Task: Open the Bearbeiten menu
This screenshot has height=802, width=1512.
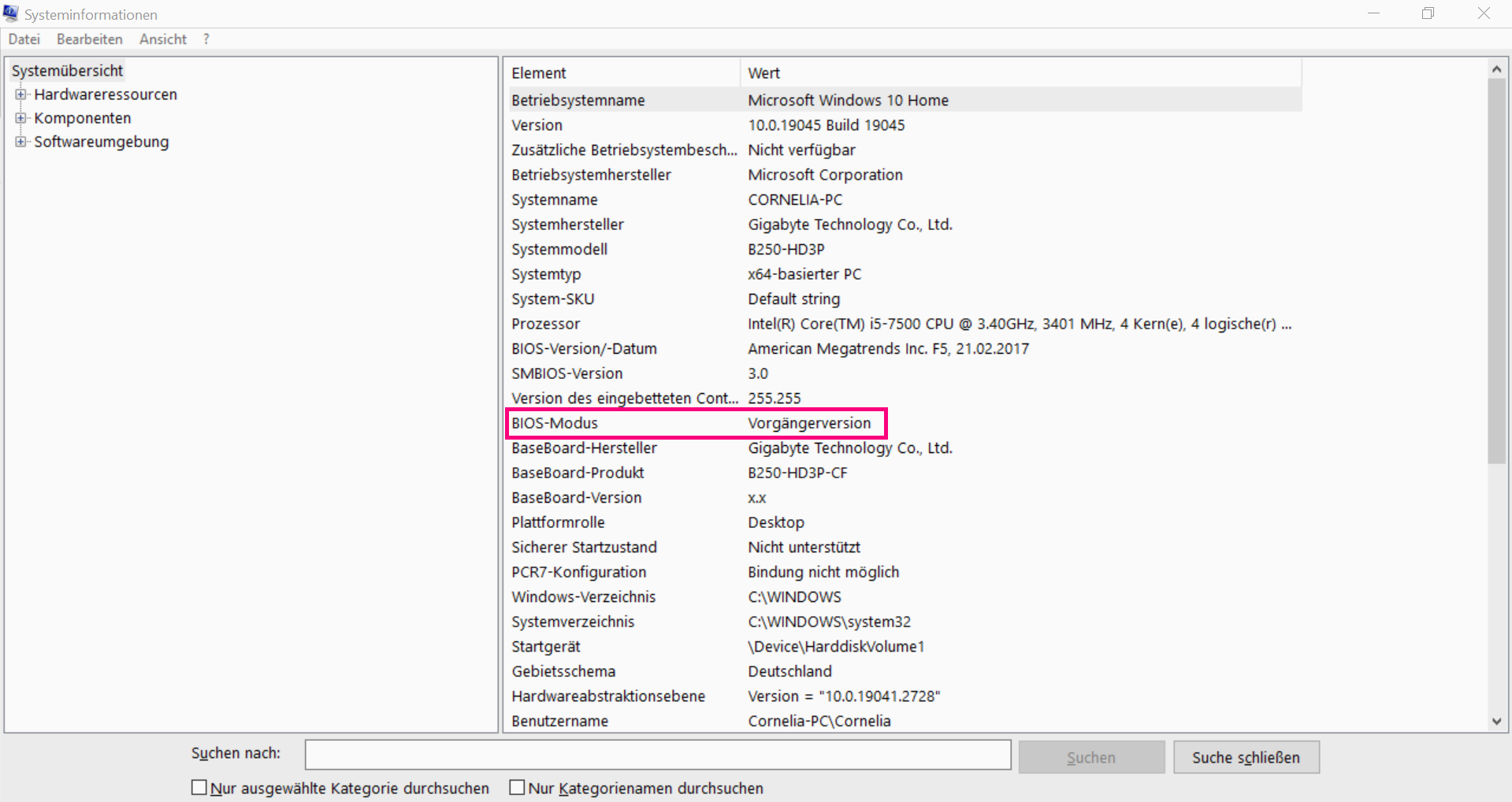Action: click(x=90, y=39)
